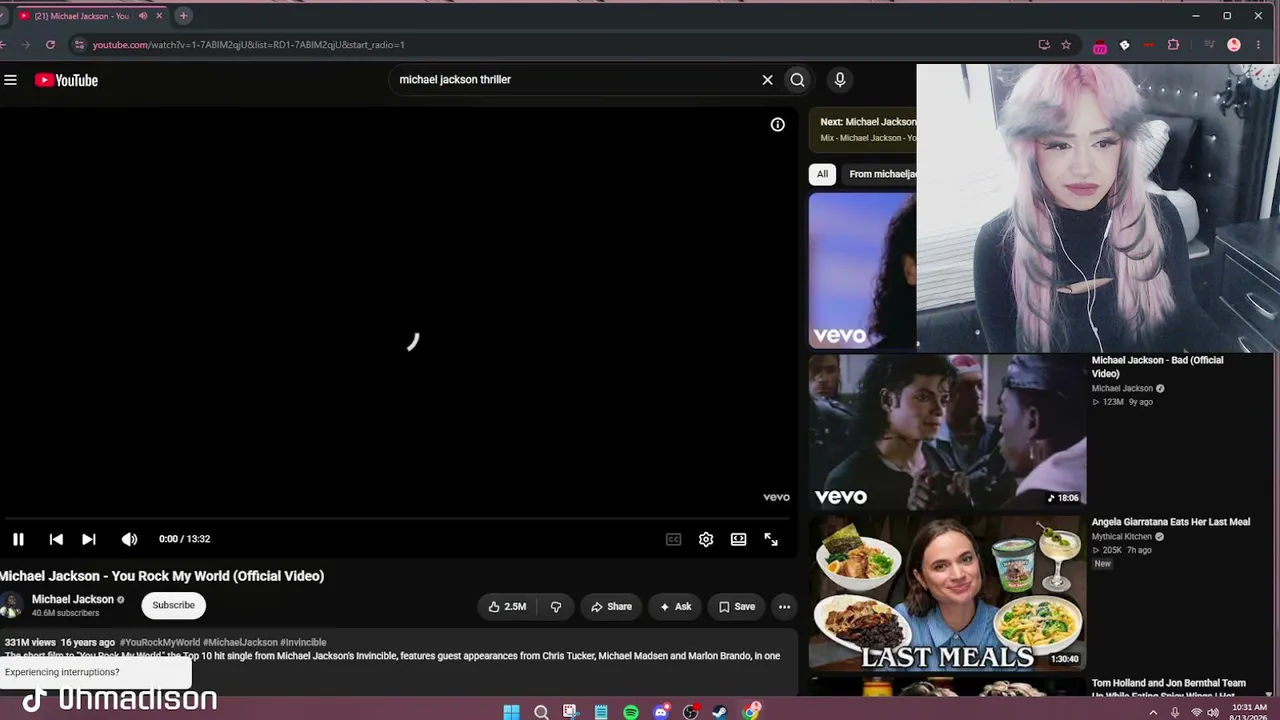Click the search field containing 'michael jackson thriller'

click(x=570, y=80)
